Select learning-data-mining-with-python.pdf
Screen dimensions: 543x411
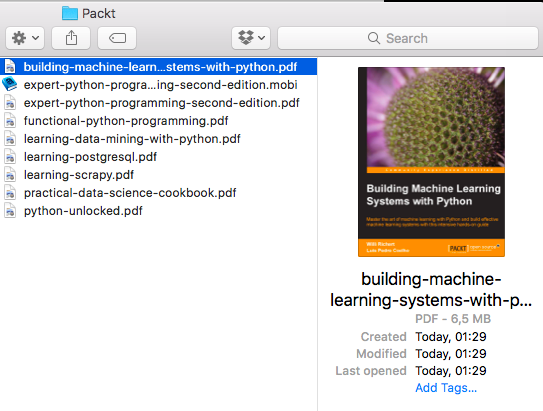158,139
